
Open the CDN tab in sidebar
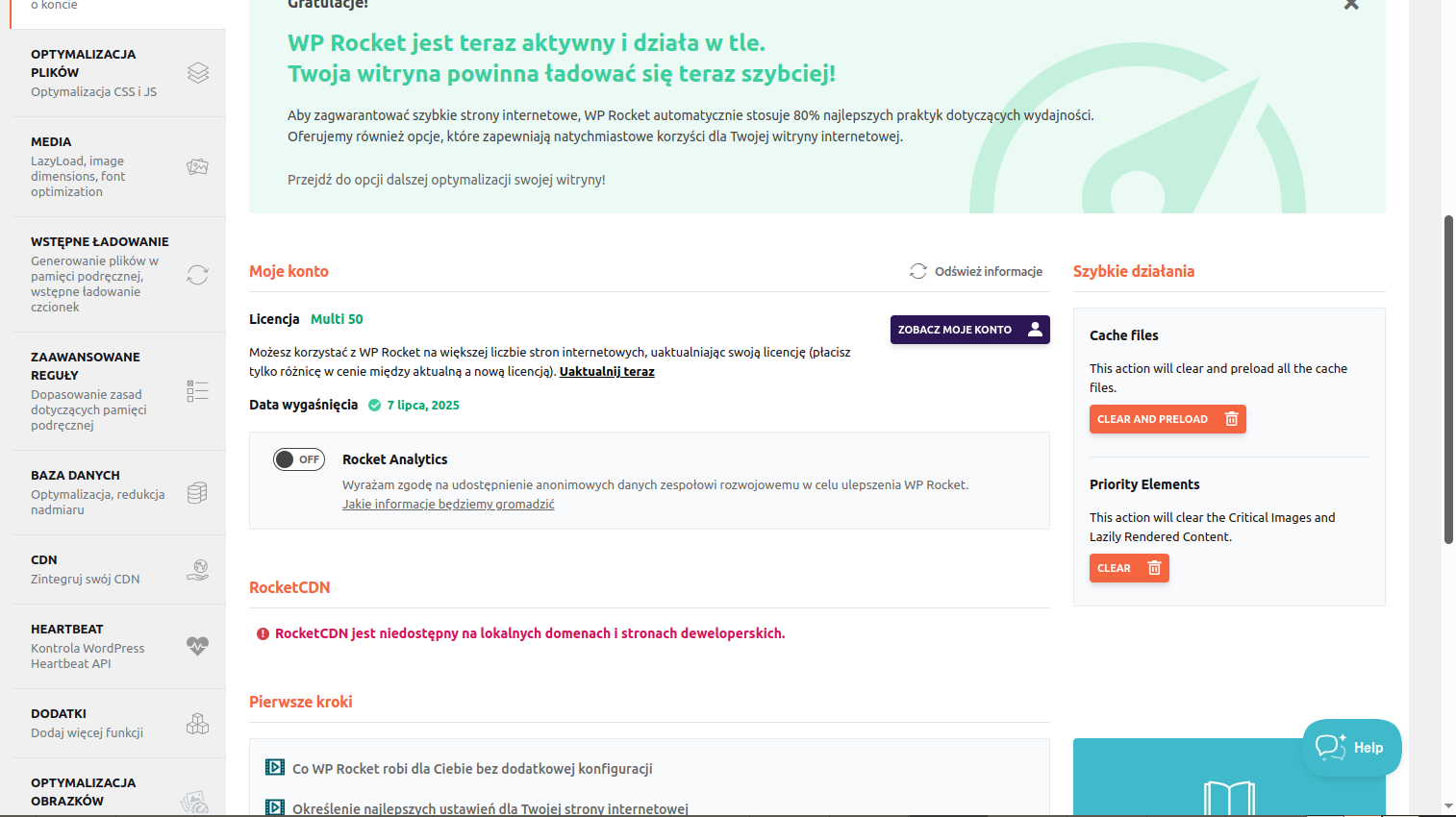[118, 570]
